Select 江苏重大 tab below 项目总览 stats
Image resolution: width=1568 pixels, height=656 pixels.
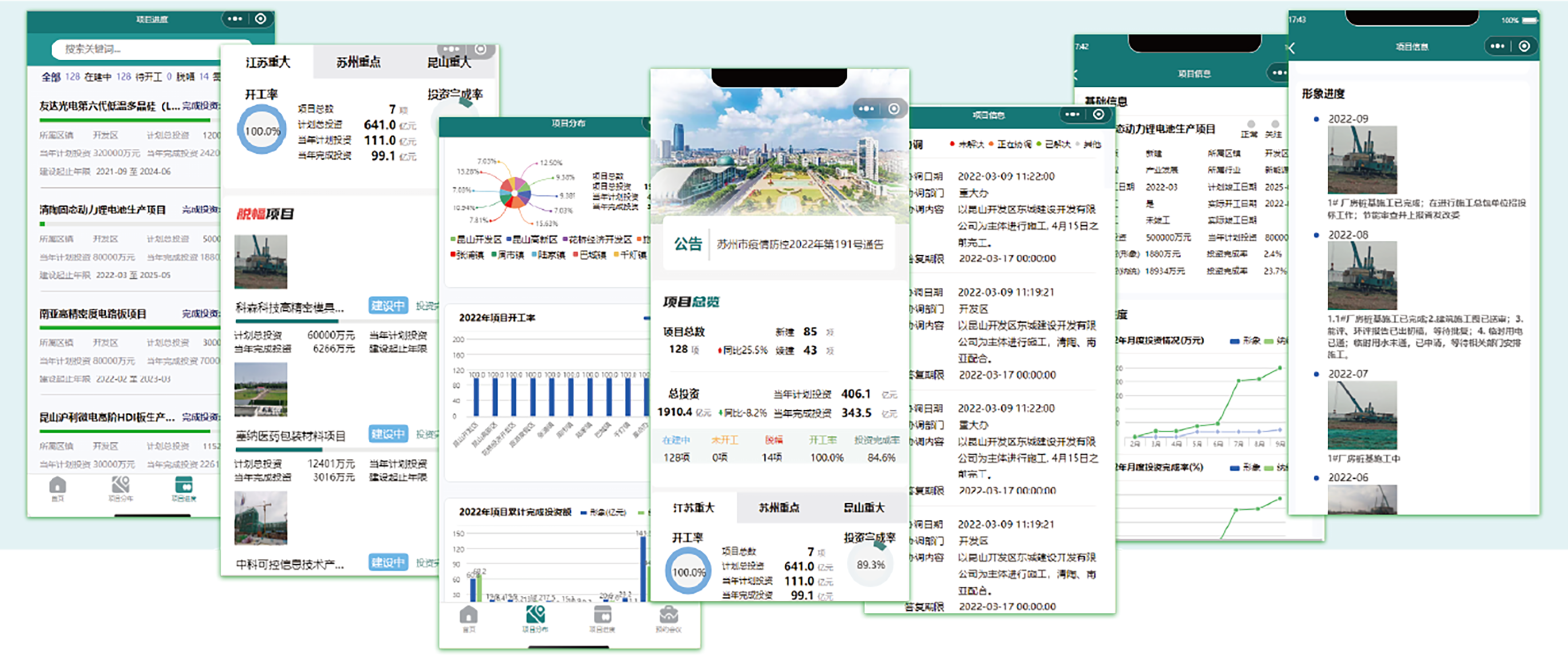pyautogui.click(x=694, y=508)
